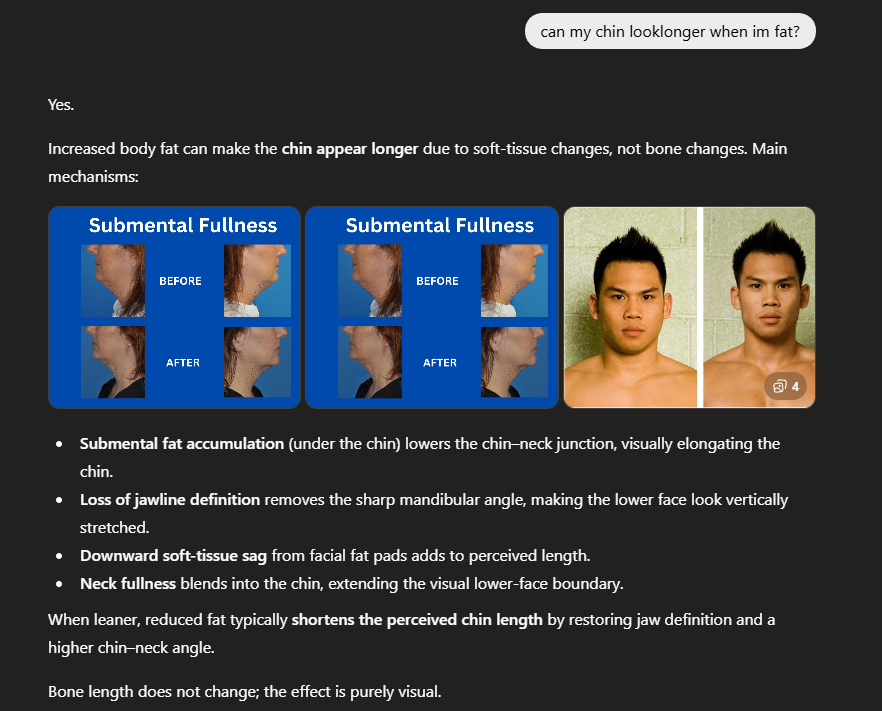Image resolution: width=882 pixels, height=711 pixels.
Task: Open the image gallery count badge showing 4
Action: (x=785, y=386)
